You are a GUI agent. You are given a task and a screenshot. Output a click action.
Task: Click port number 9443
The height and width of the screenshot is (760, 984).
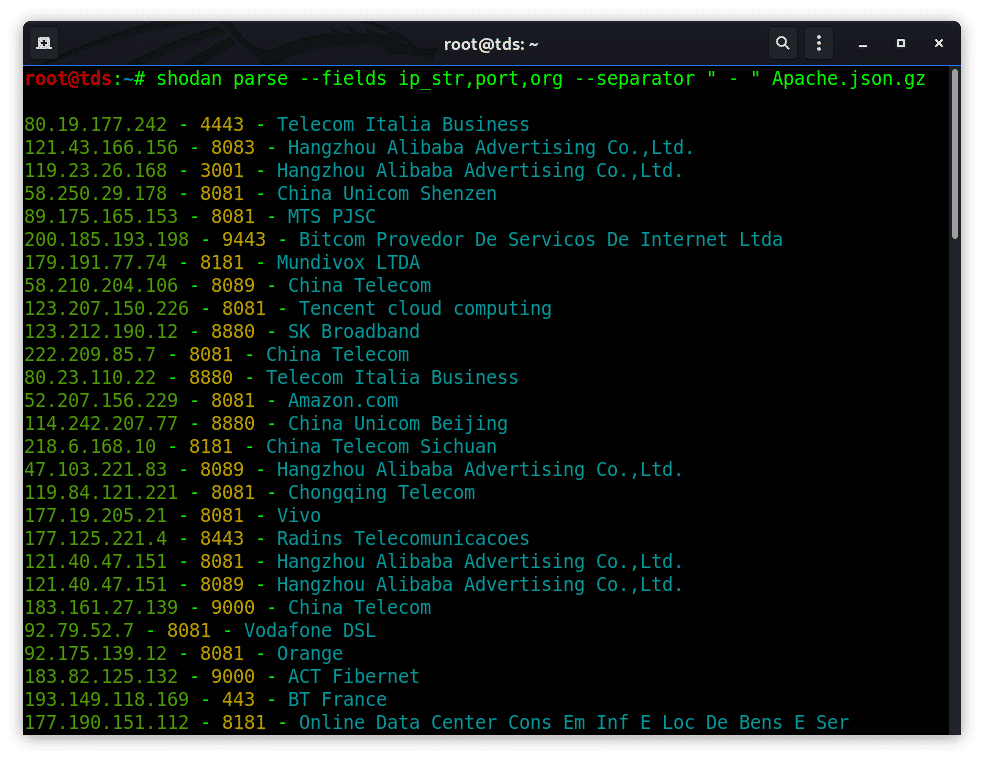[243, 240]
